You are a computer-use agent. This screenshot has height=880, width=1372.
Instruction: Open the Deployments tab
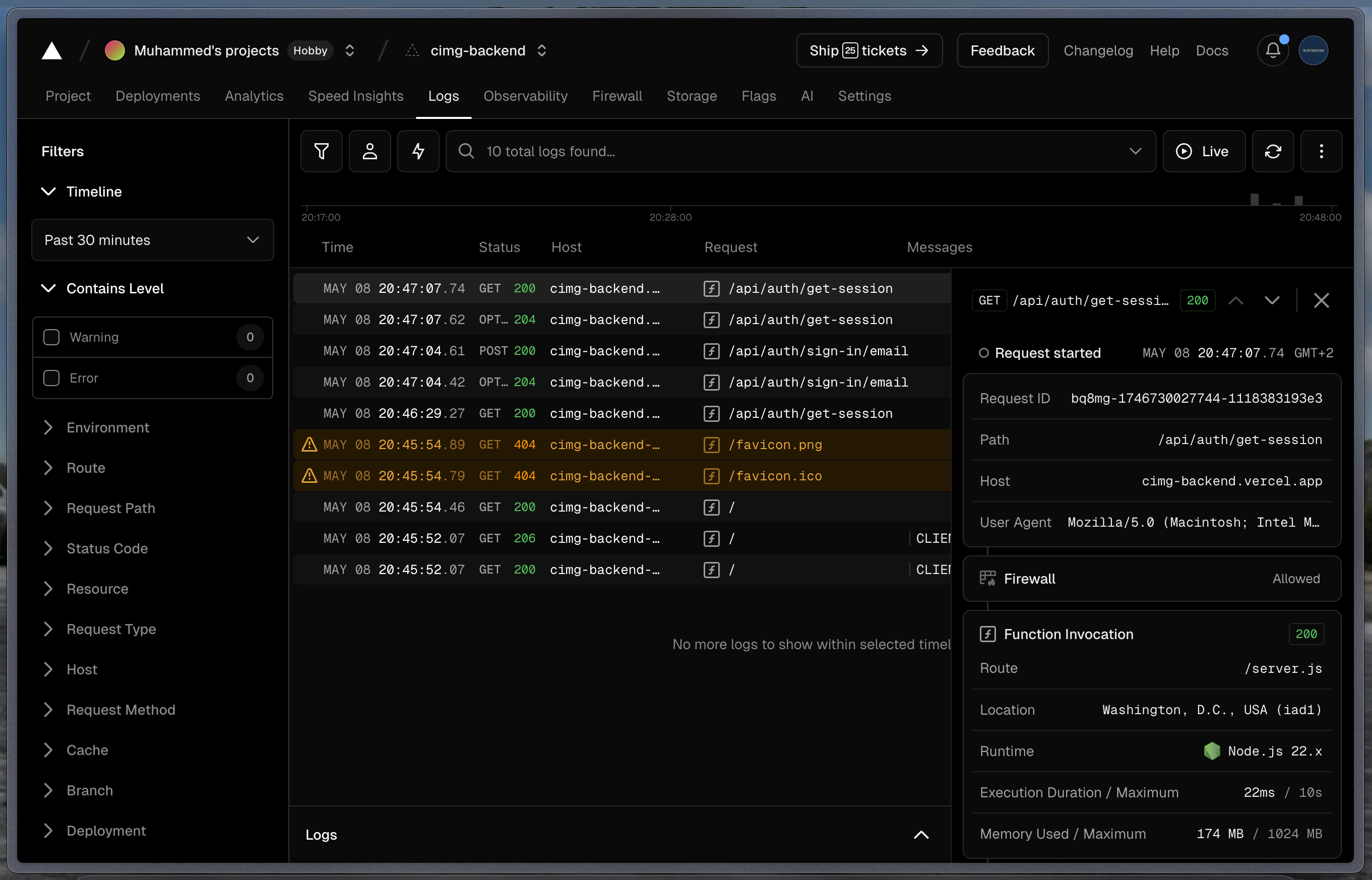click(158, 96)
